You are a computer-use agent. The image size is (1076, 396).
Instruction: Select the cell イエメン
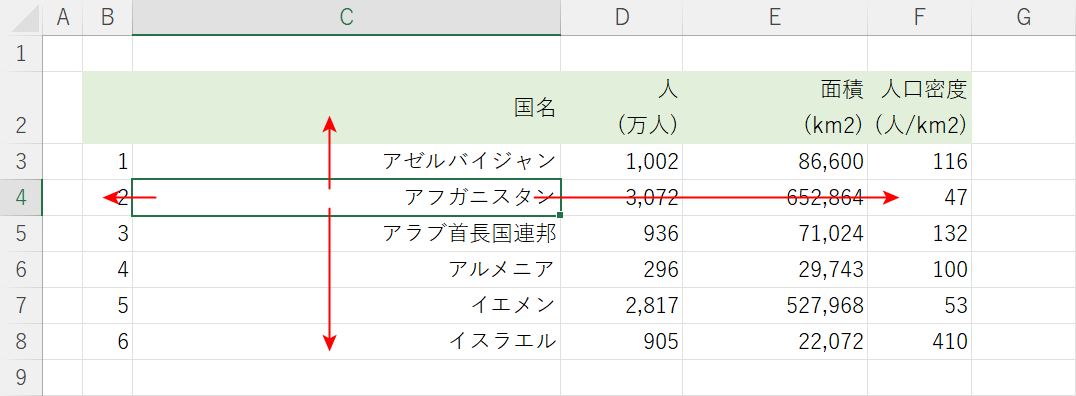pyautogui.click(x=347, y=305)
